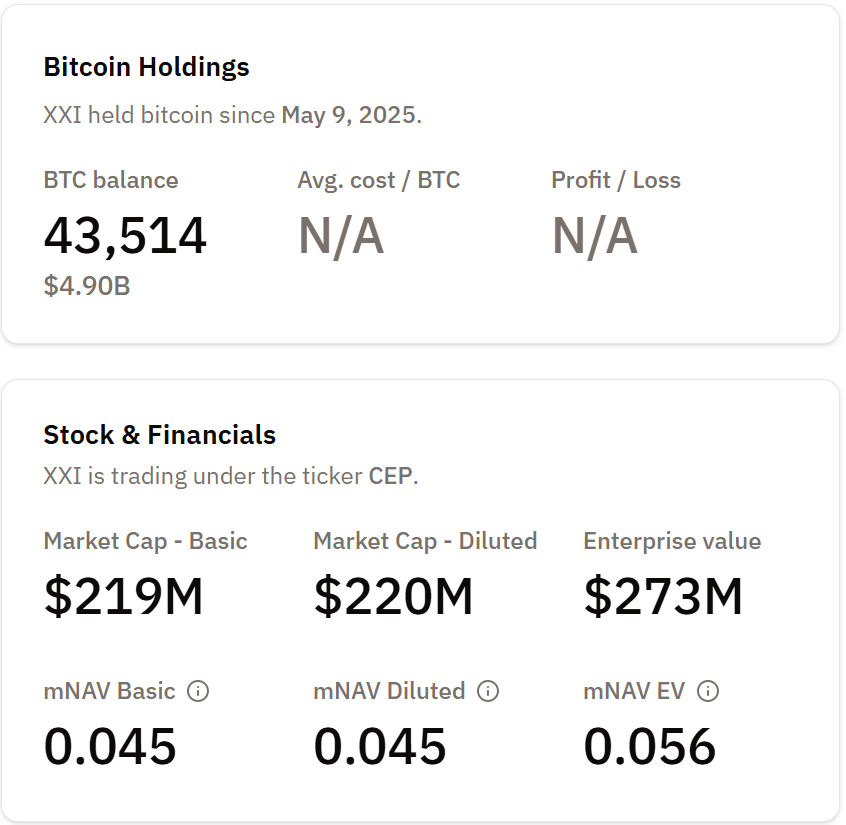This screenshot has width=846, height=825.
Task: Select the Bitcoin Holdings heading
Action: click(x=146, y=67)
